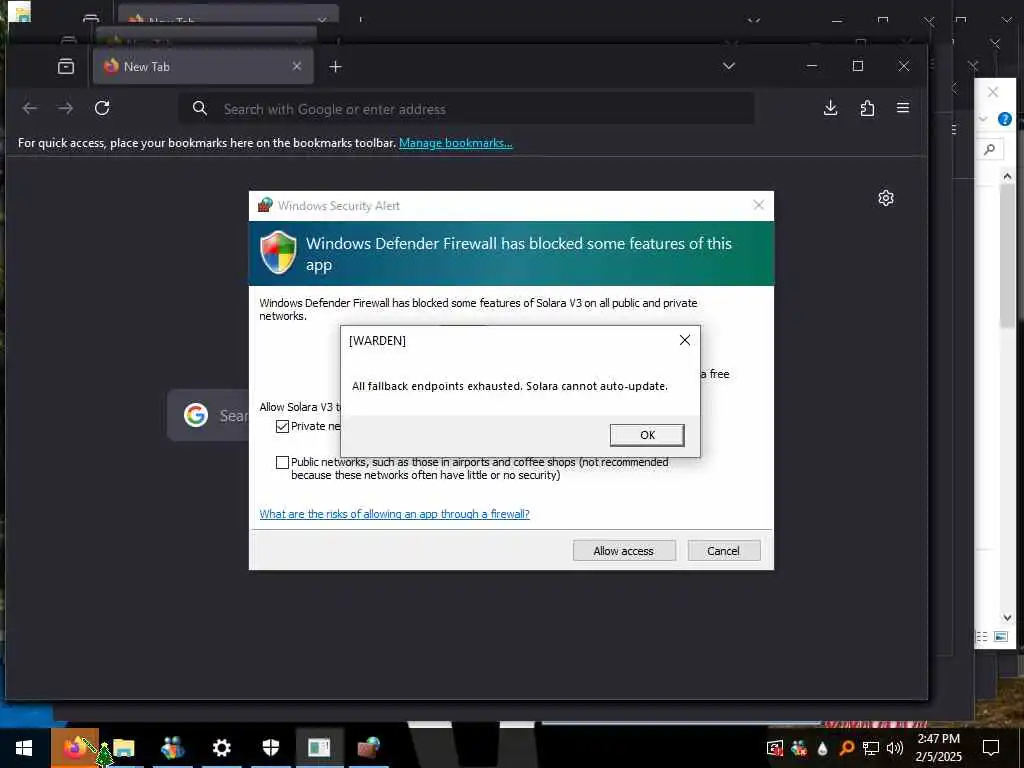
Task: Open Manage bookmarks link
Action: pos(456,142)
